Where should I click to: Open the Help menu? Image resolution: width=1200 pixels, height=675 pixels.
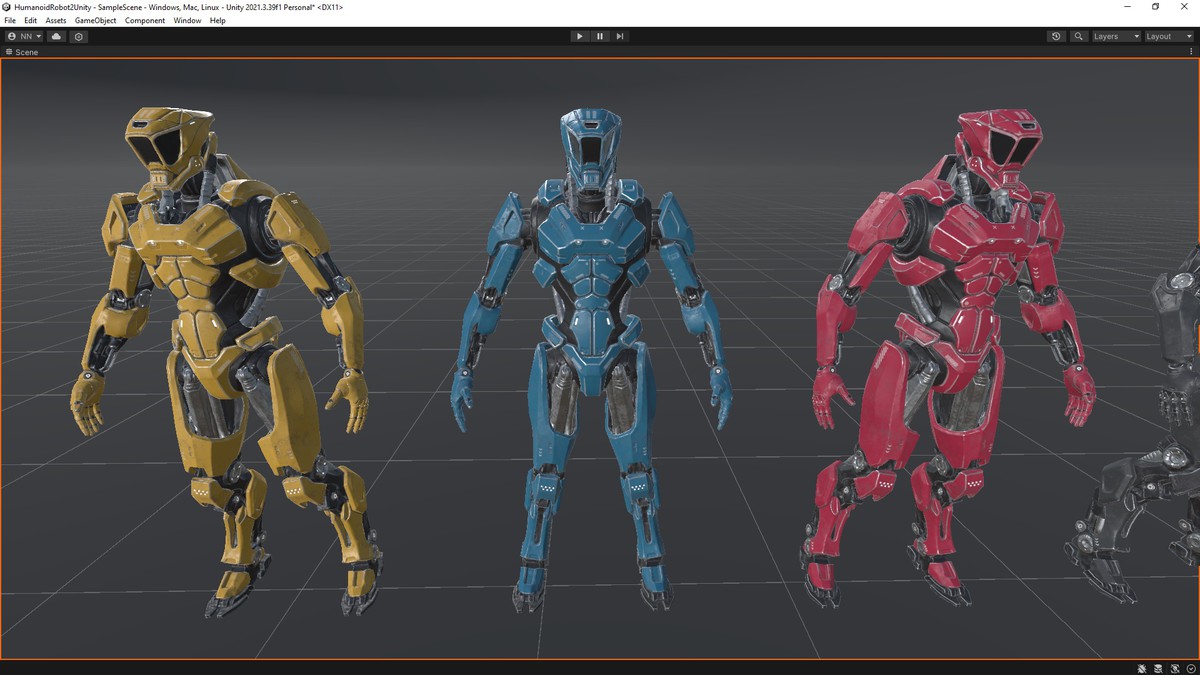click(217, 20)
